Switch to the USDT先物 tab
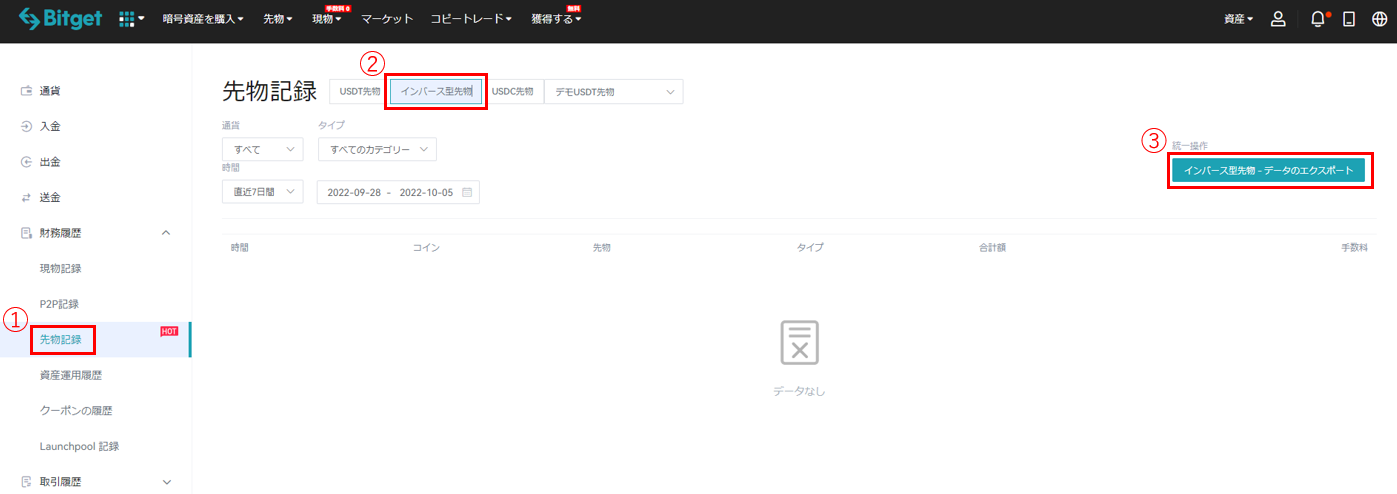This screenshot has width=1397, height=494. [x=360, y=92]
